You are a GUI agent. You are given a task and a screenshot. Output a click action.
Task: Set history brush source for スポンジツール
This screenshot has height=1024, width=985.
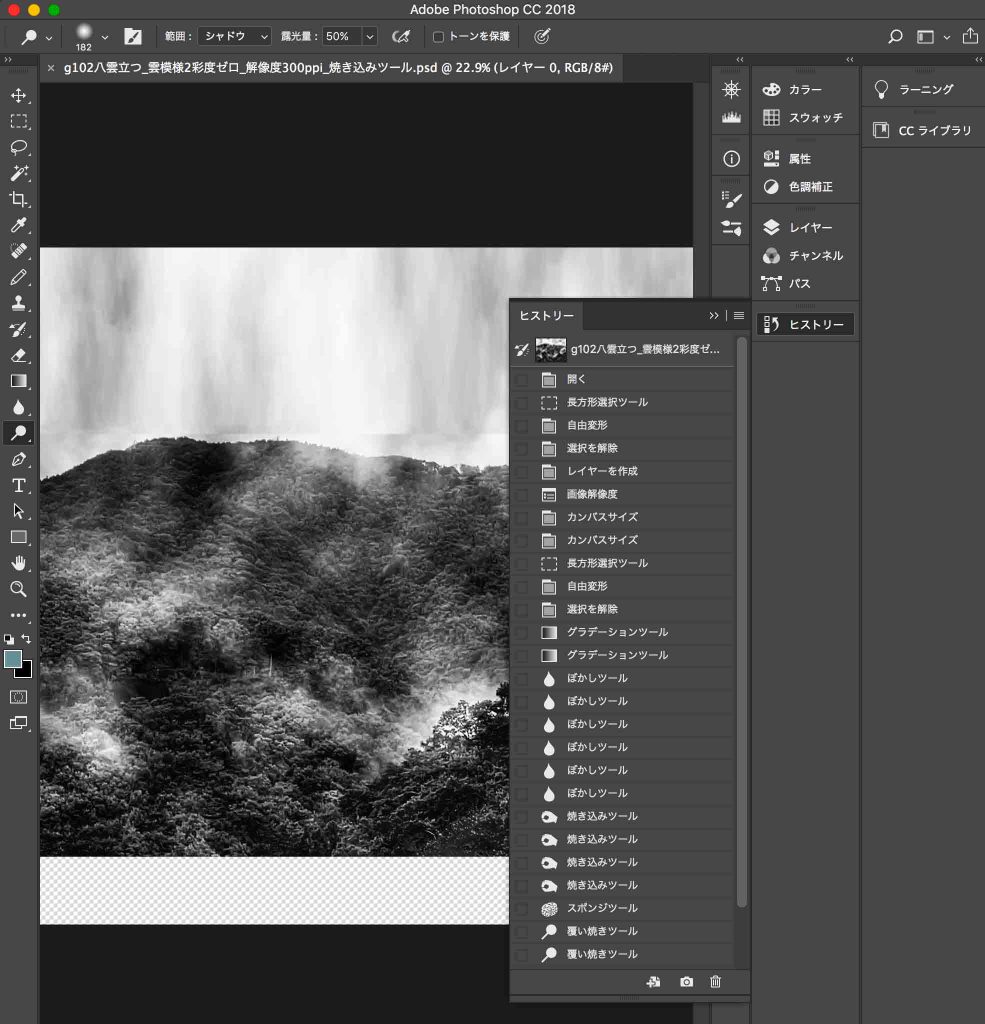(x=522, y=908)
